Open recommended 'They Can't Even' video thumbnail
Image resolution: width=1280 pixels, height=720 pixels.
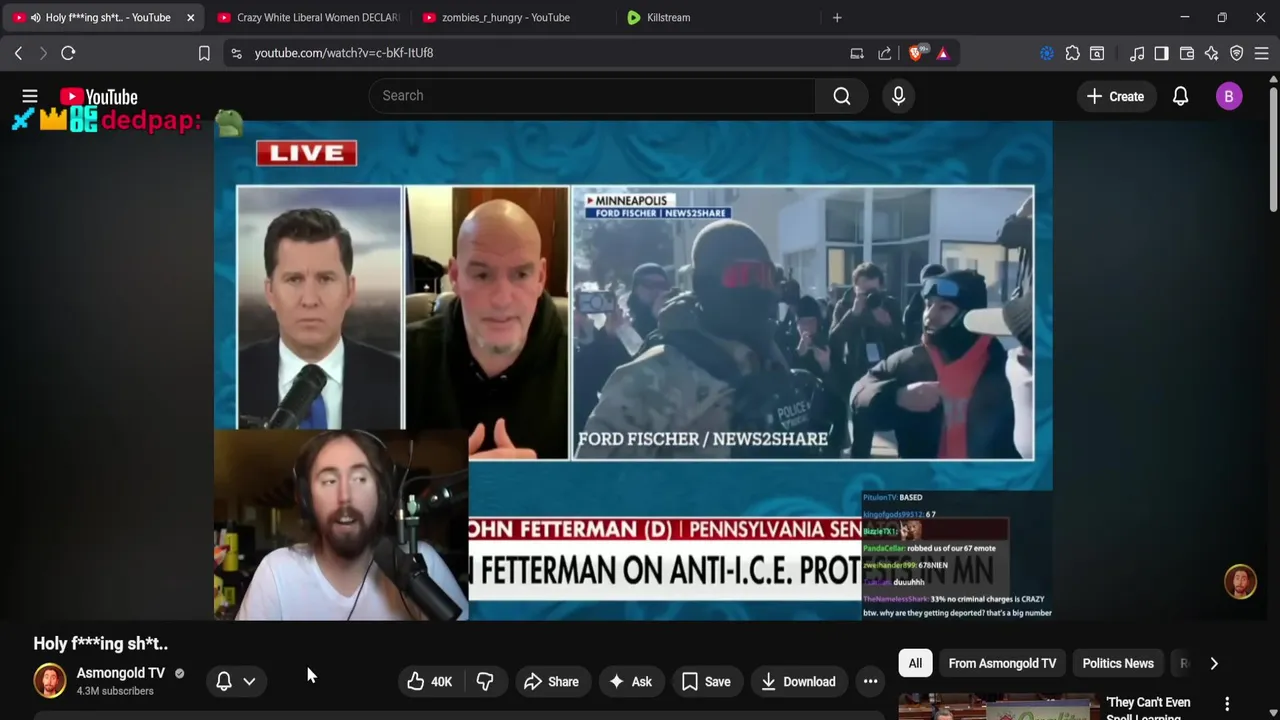click(x=999, y=707)
